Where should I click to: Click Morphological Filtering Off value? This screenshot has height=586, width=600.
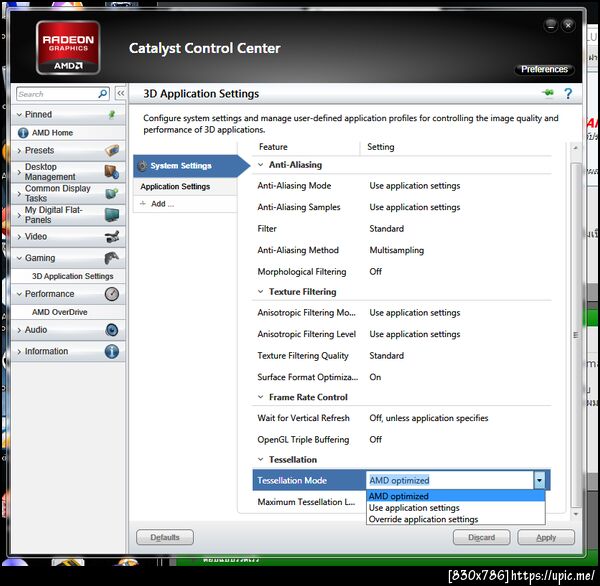pos(375,271)
